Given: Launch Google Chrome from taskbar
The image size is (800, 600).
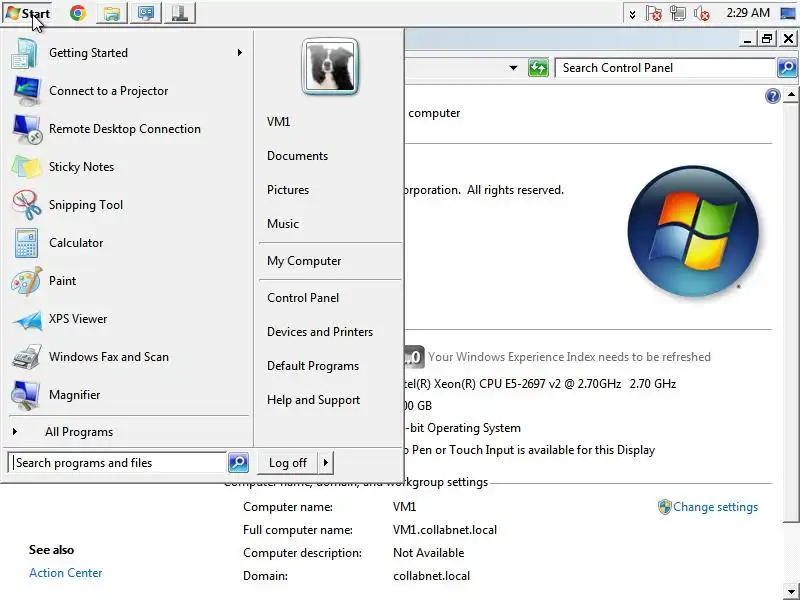Looking at the screenshot, I should [78, 13].
